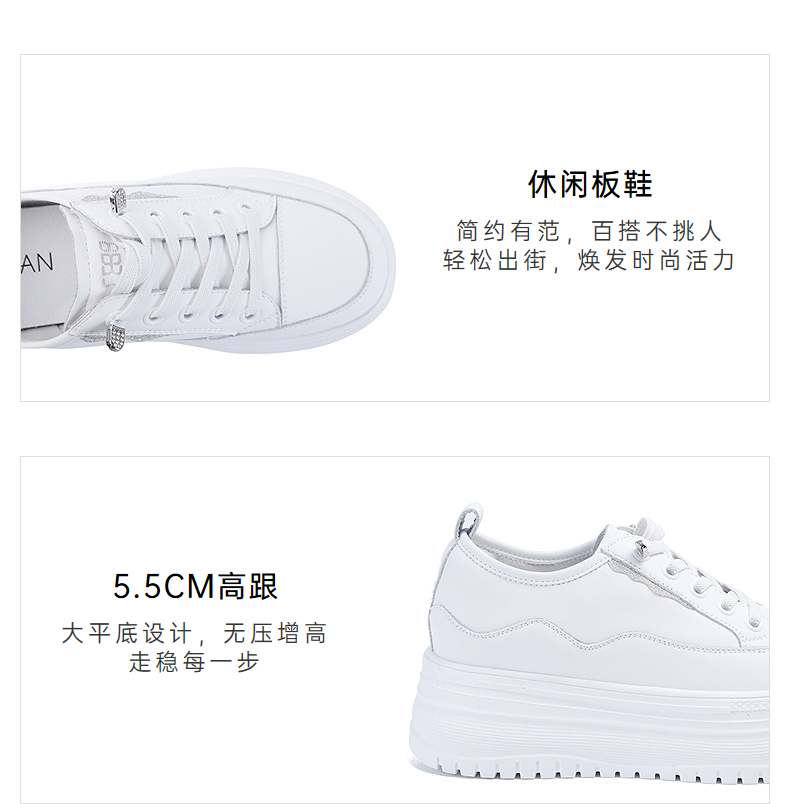Click the upper rhinestone lace charm on top-view shoe
The image size is (790, 804).
119,201
